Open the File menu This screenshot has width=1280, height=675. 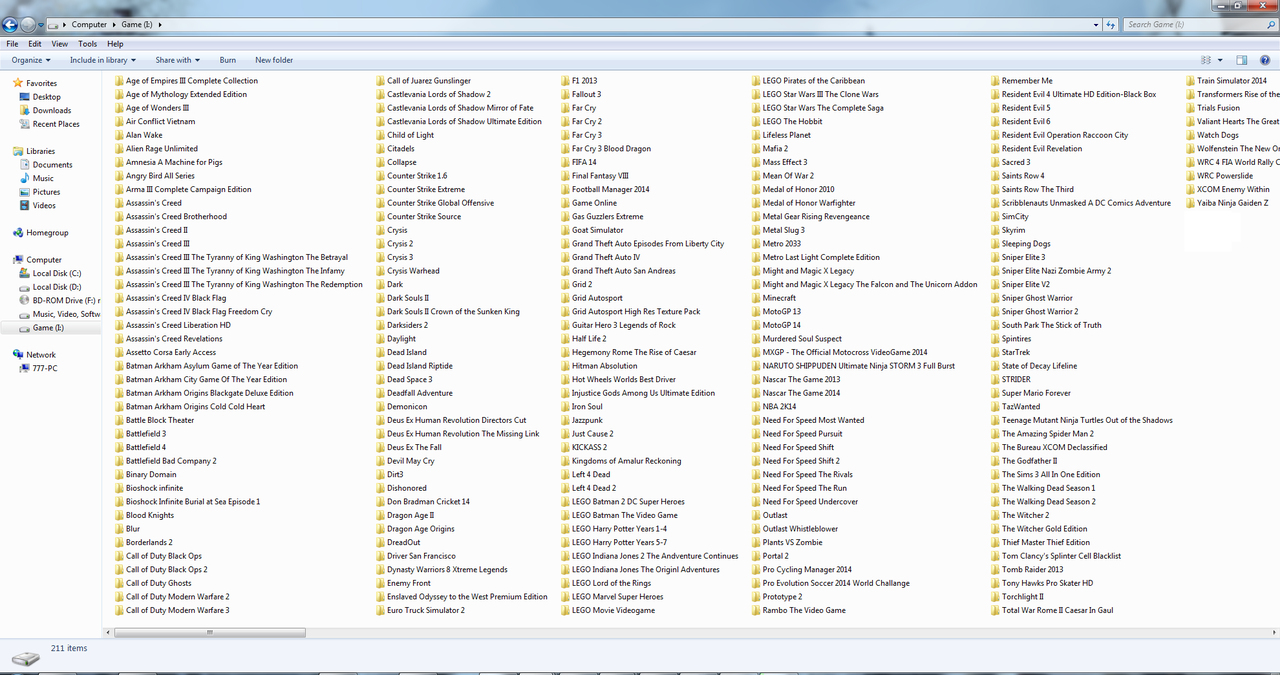point(12,44)
